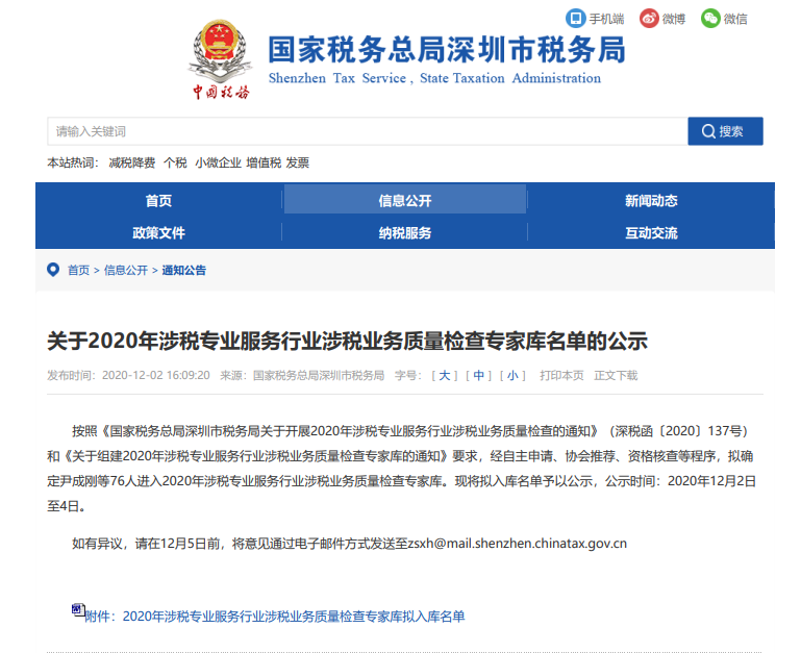Set font size to medium (中)
The width and height of the screenshot is (802, 654).
(x=479, y=375)
